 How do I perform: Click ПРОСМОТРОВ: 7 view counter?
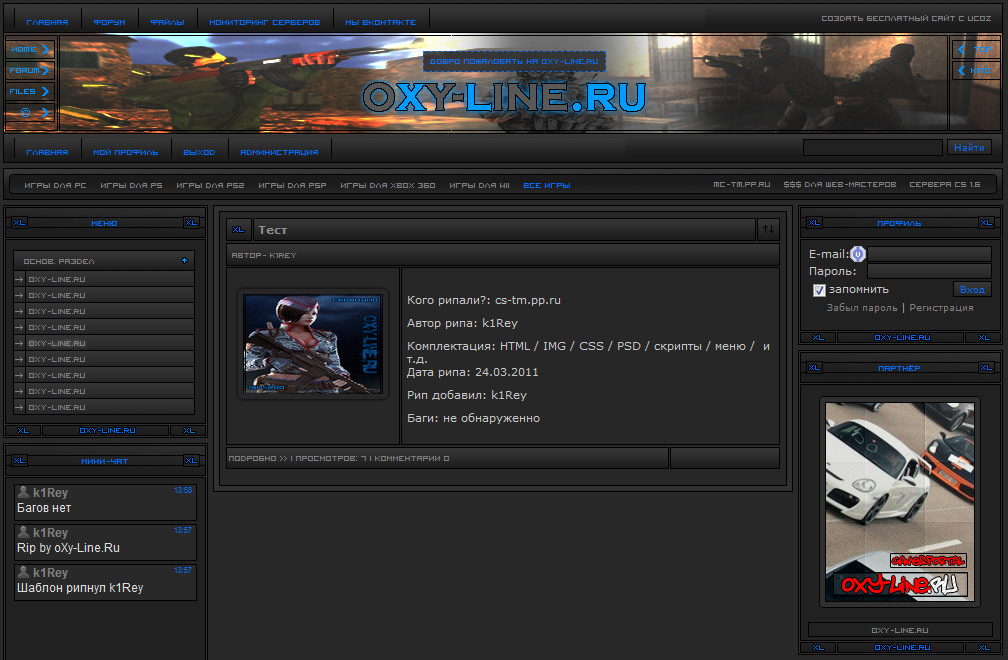pos(331,458)
